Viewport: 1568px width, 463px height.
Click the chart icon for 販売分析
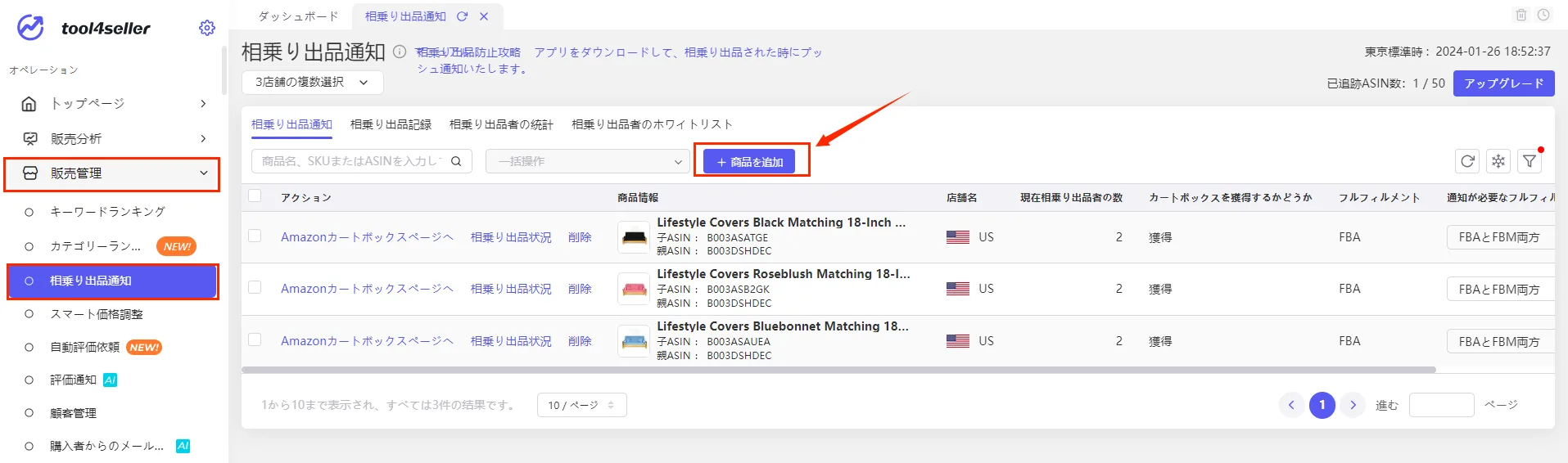click(x=29, y=139)
